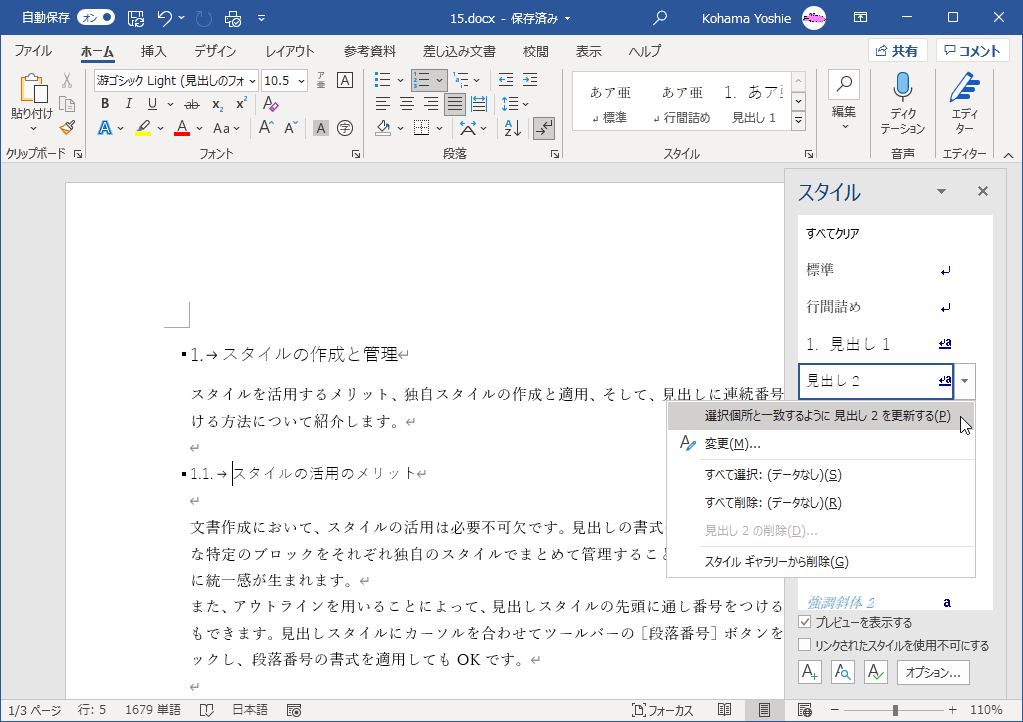This screenshot has width=1023, height=722.
Task: Click the Manage Styles icon
Action: click(875, 673)
